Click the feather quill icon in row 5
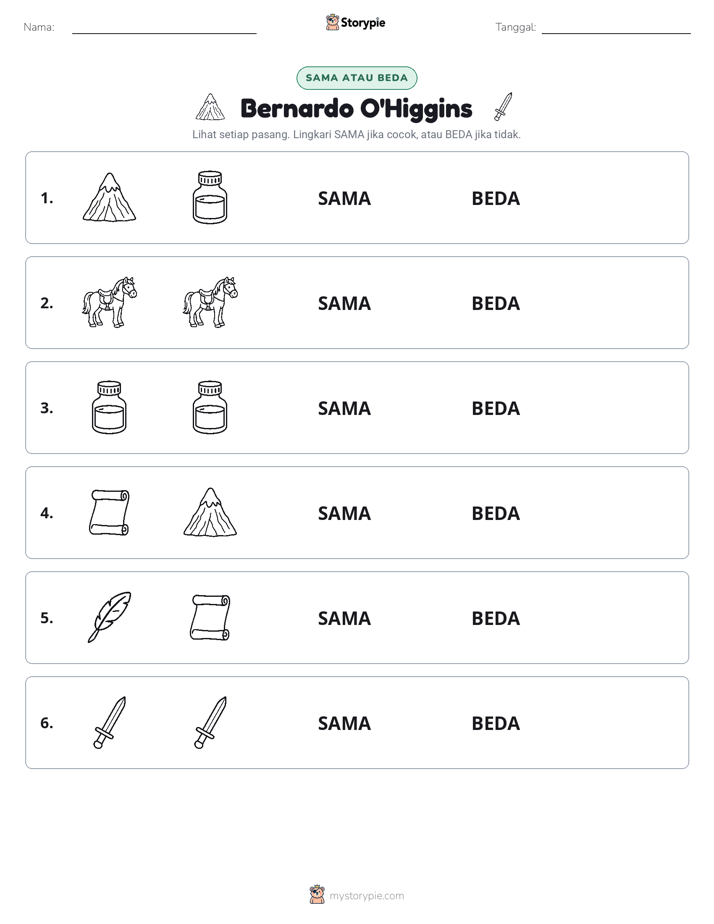 coord(110,617)
